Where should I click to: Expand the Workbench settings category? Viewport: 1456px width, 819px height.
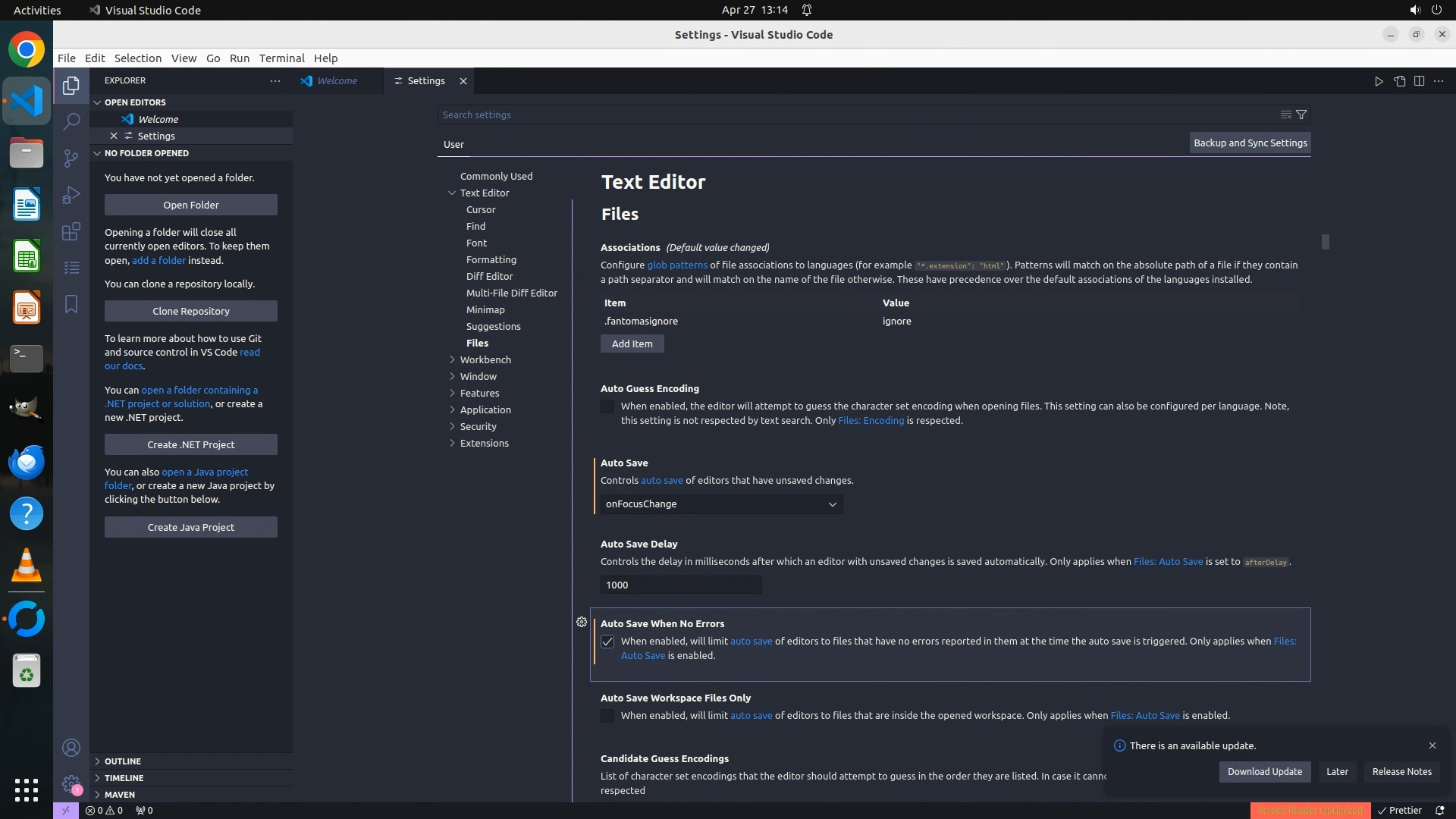click(485, 359)
